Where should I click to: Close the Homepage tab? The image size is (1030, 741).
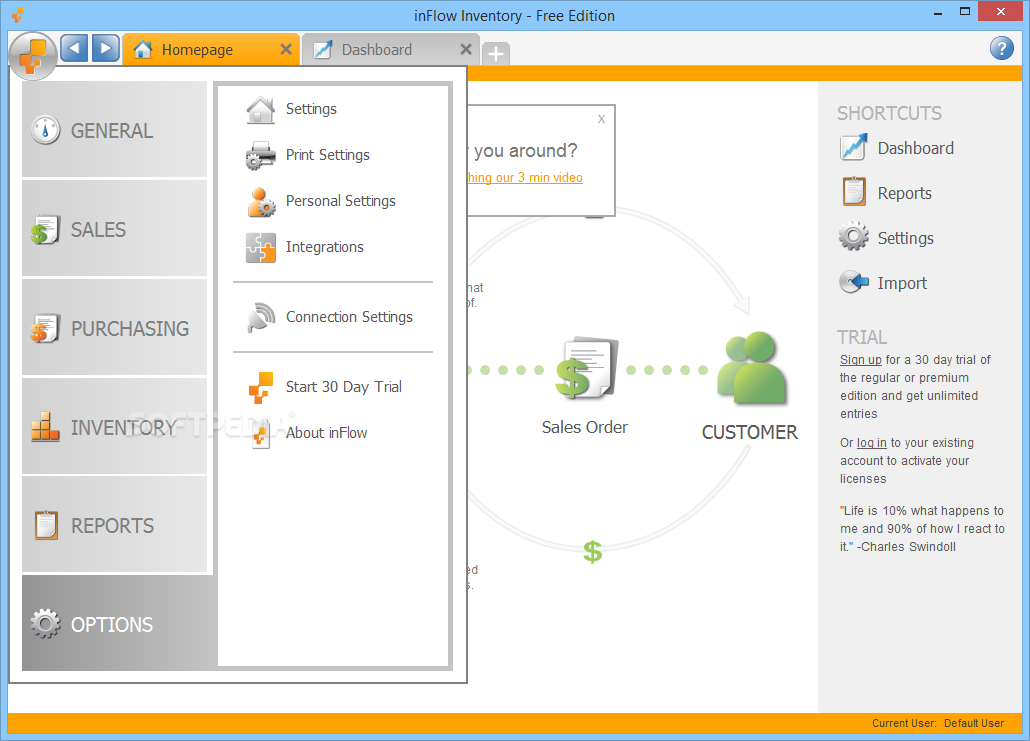tap(286, 49)
